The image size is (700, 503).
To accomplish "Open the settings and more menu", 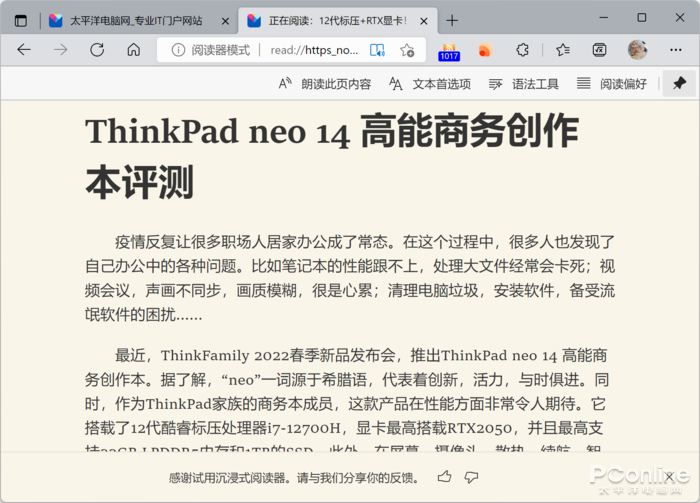I will click(x=675, y=50).
